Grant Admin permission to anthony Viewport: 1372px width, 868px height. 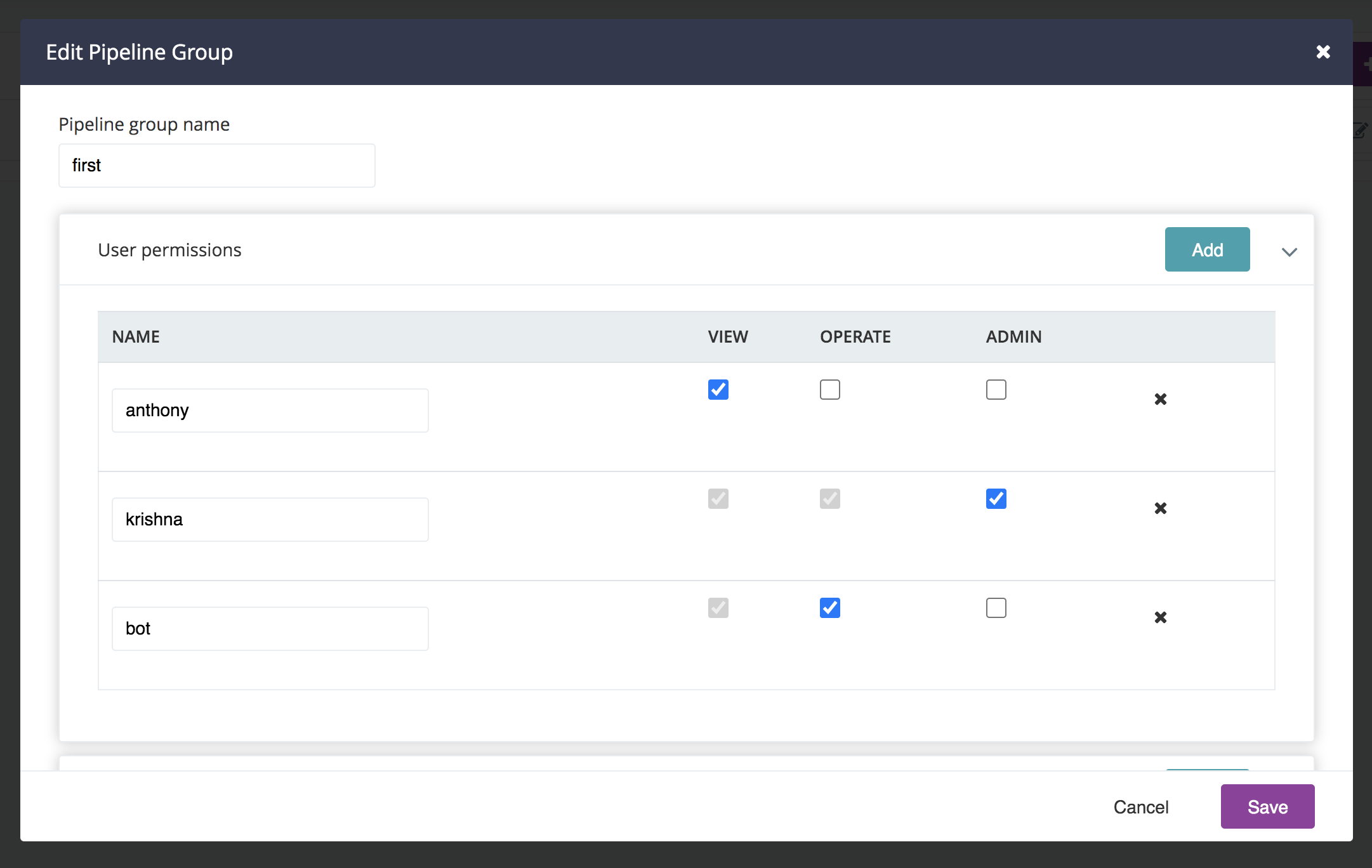tap(996, 390)
